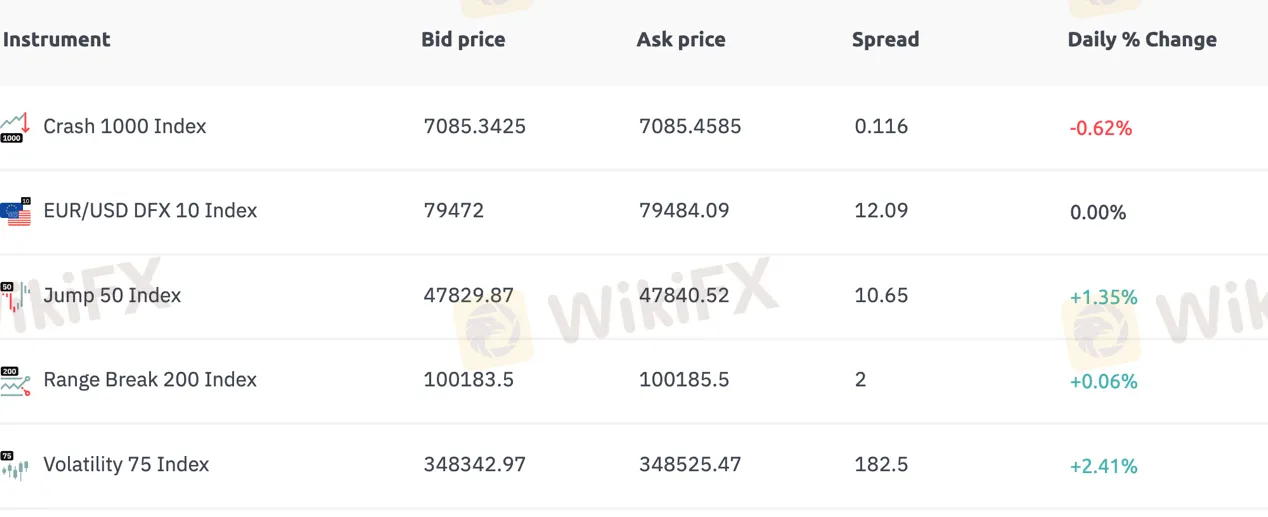The width and height of the screenshot is (1268, 517).
Task: Click the Range Break 200 Index icon
Action: (15, 381)
